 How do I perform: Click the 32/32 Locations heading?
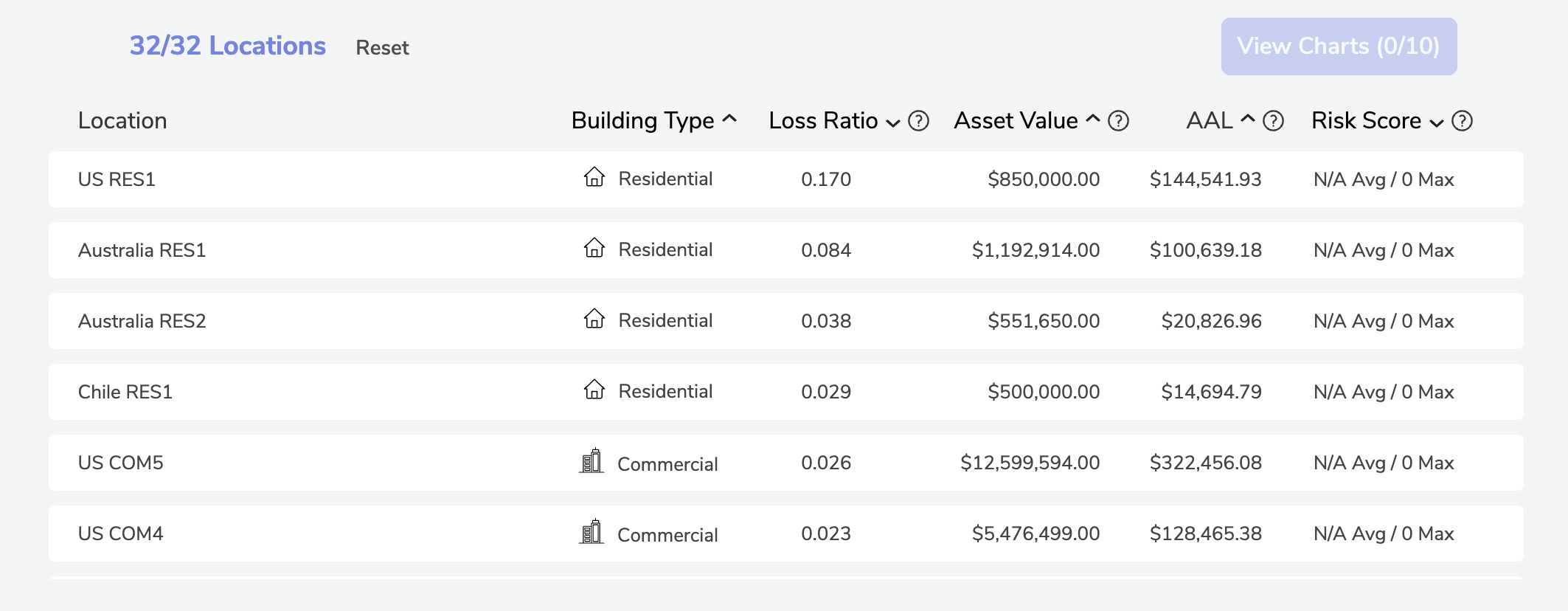228,46
